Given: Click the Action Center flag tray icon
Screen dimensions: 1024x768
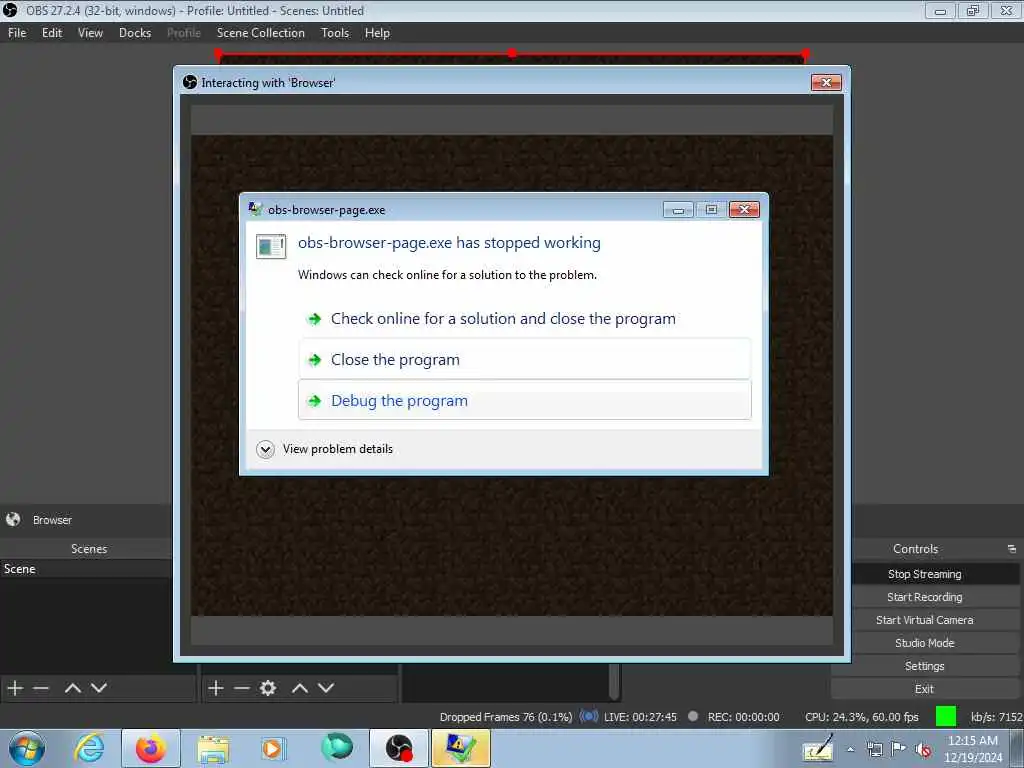Looking at the screenshot, I should tap(899, 749).
